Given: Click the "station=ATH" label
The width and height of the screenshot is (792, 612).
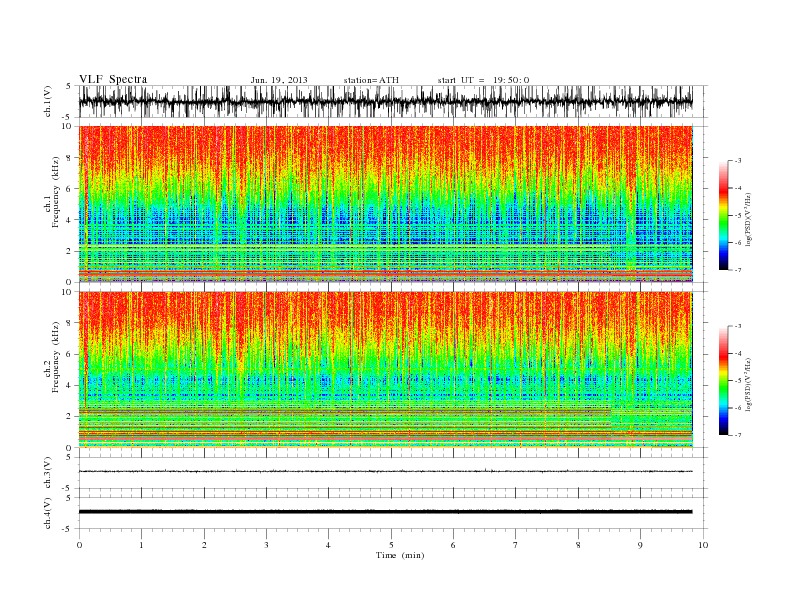Looking at the screenshot, I should click(371, 80).
